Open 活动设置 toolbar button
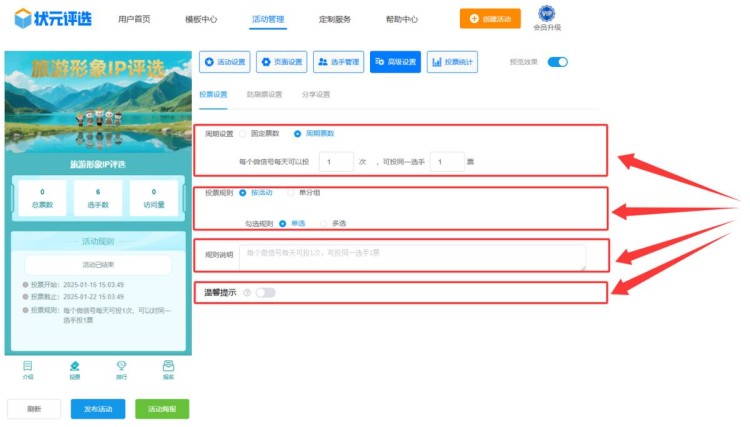 [225, 62]
